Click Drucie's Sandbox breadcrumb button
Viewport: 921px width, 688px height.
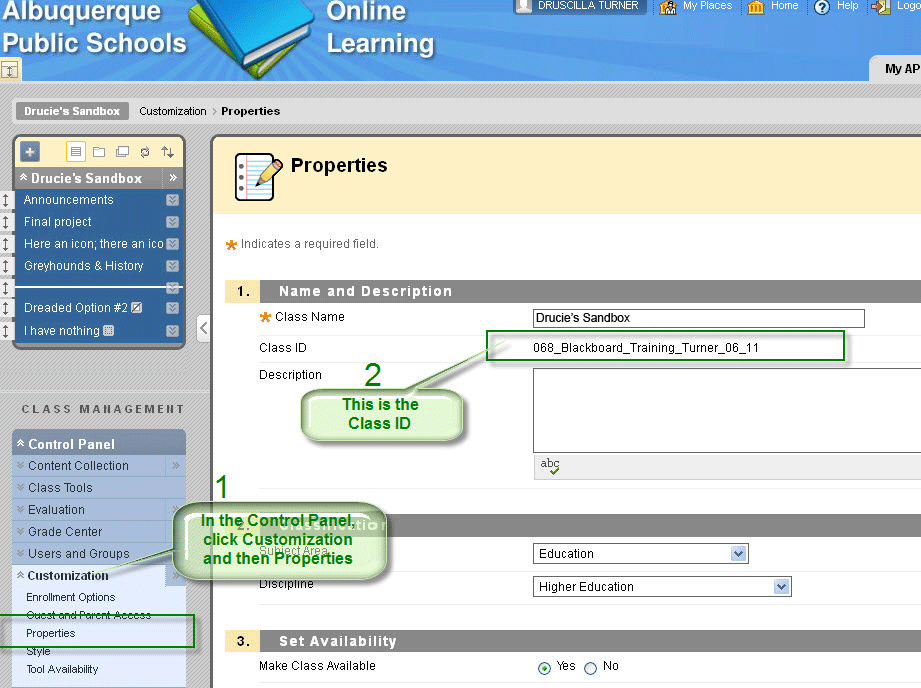point(72,111)
